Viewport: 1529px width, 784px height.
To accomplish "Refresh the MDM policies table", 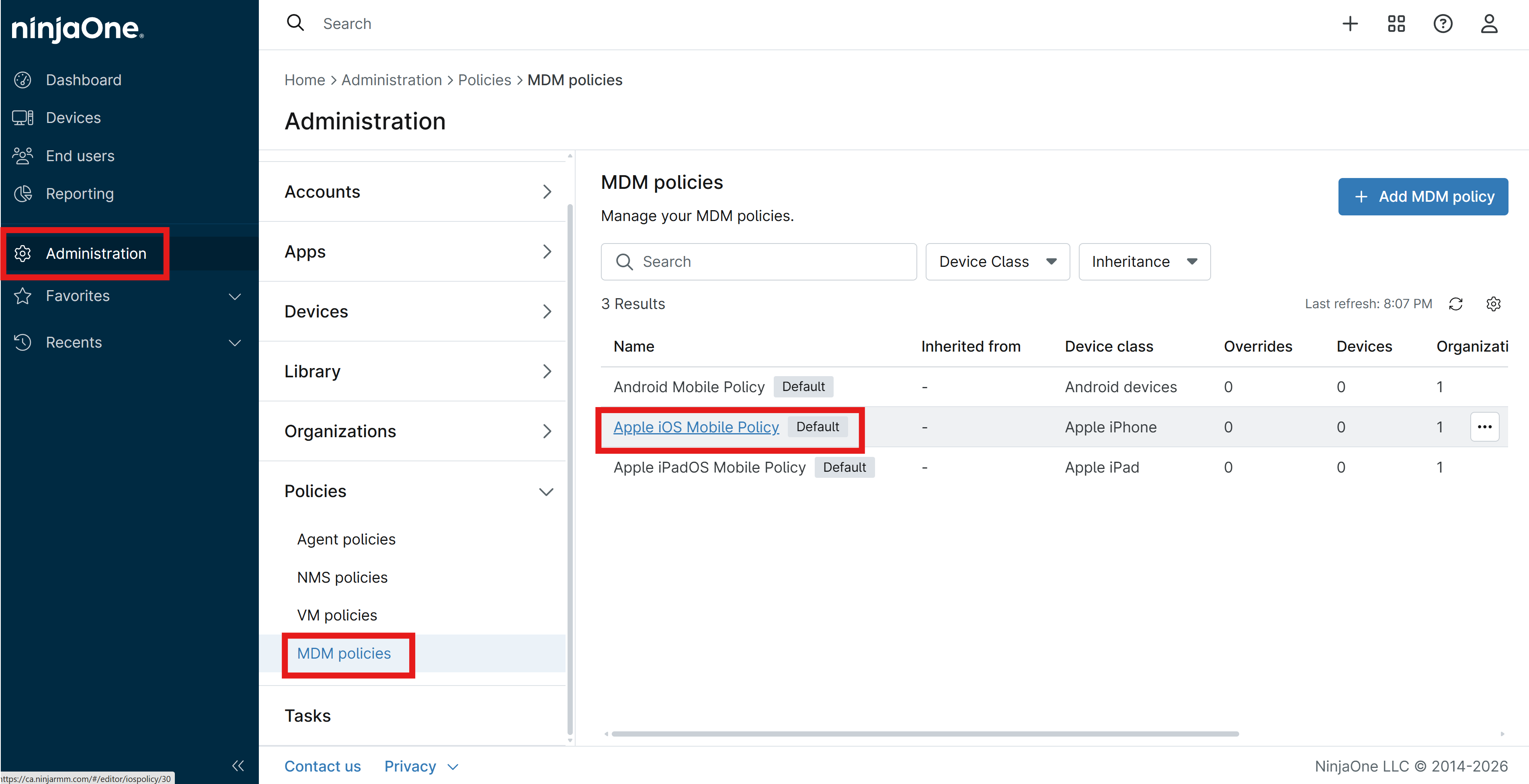I will click(1455, 304).
